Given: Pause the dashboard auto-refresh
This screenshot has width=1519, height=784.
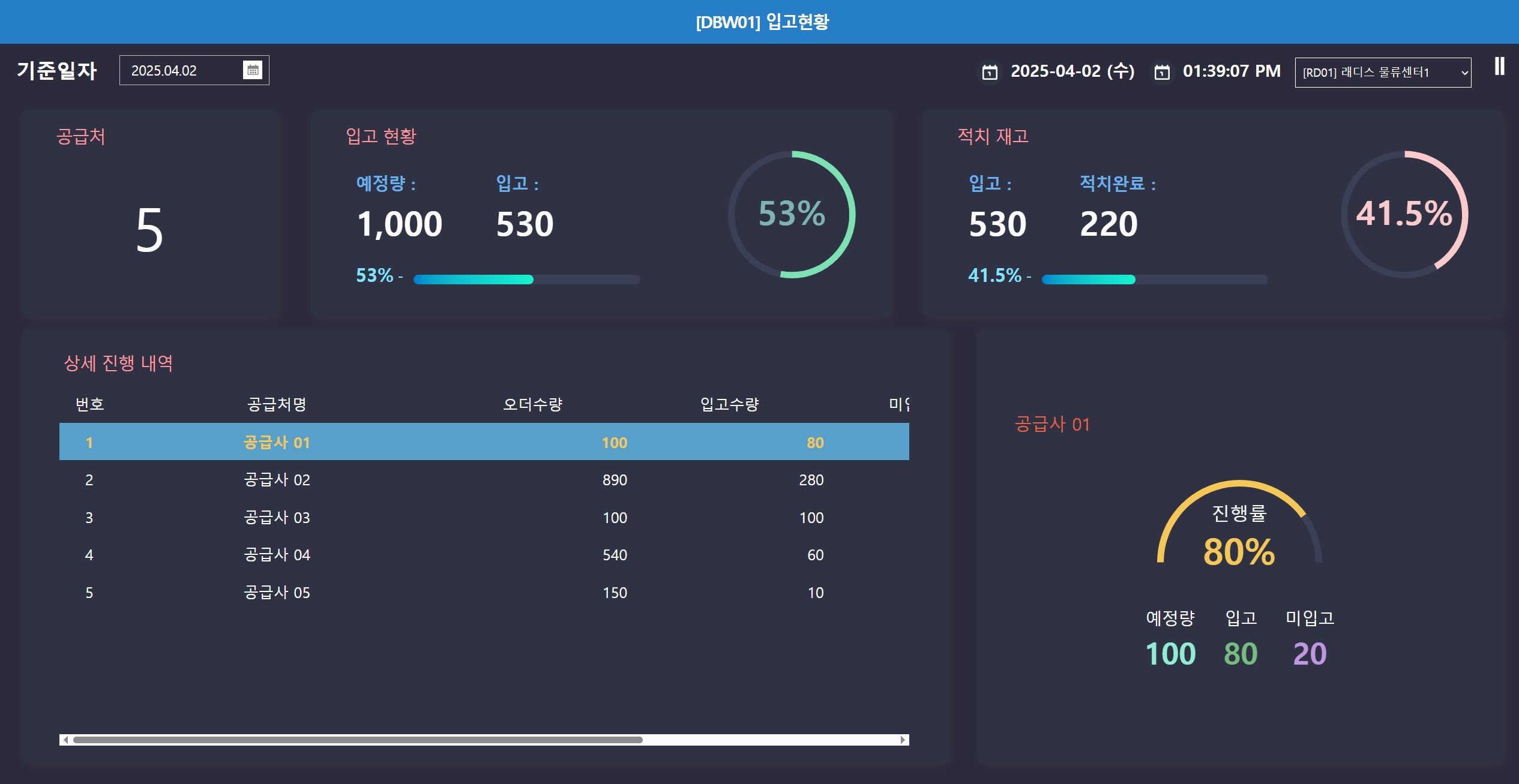Looking at the screenshot, I should [1499, 66].
